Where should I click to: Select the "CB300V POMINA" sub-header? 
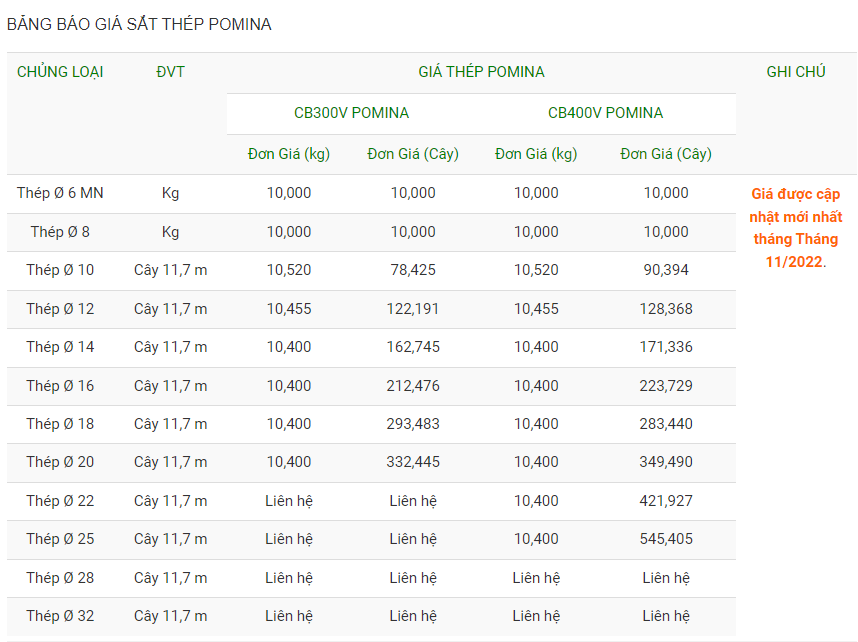(x=351, y=113)
